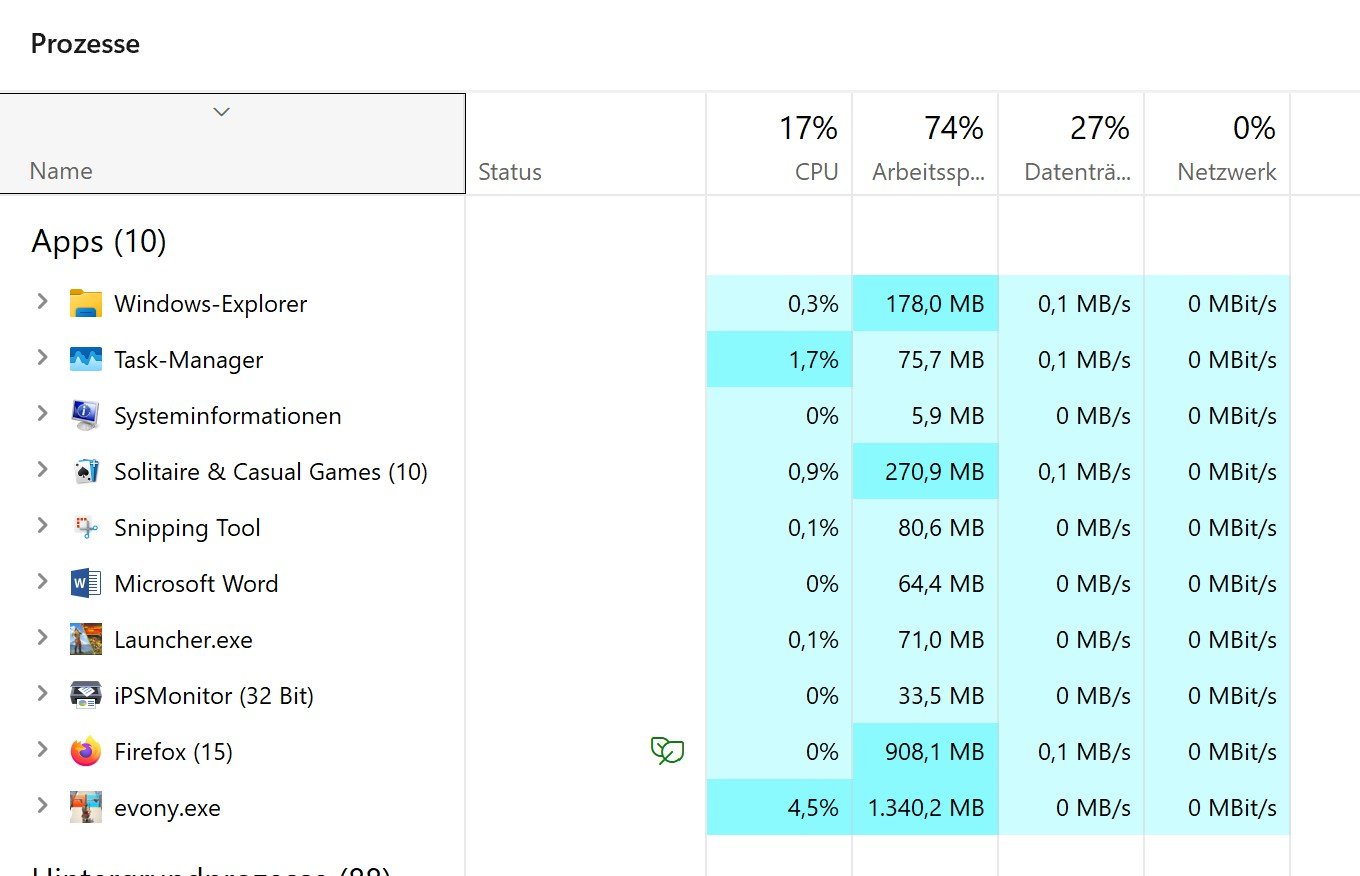The width and height of the screenshot is (1360, 876).
Task: Expand the Firefox (15) process tree
Action: 42,749
